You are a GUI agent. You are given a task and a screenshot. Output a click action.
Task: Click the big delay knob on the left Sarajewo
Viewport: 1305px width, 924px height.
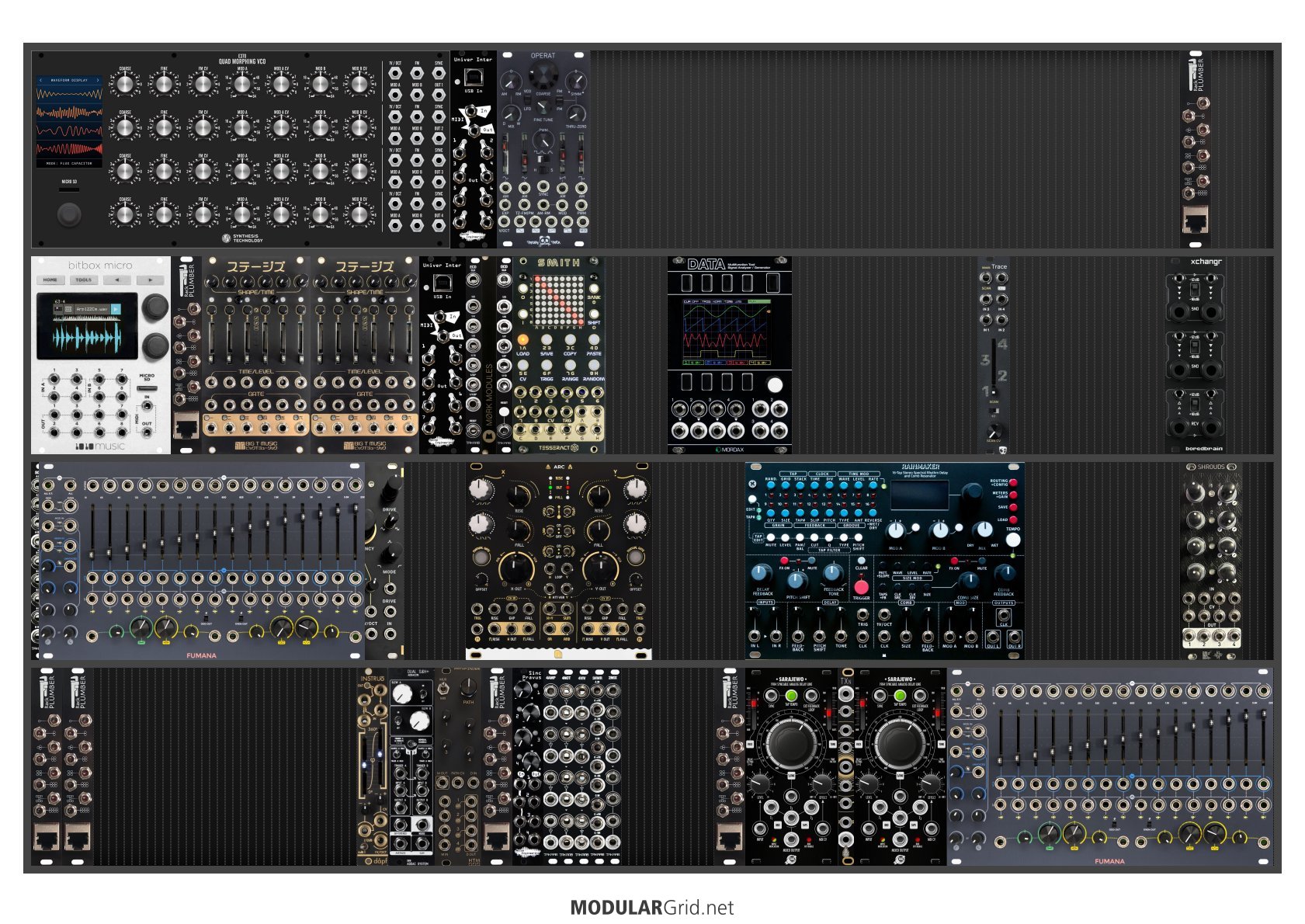point(791,744)
